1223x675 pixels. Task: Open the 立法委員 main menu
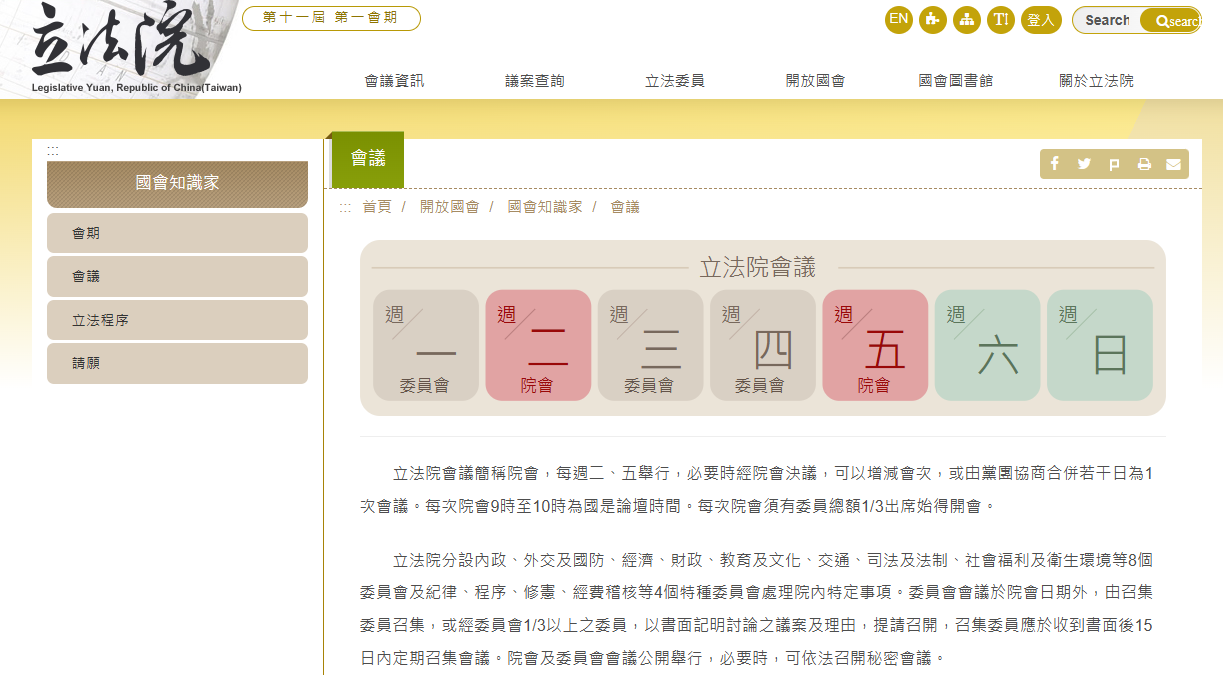[675, 81]
